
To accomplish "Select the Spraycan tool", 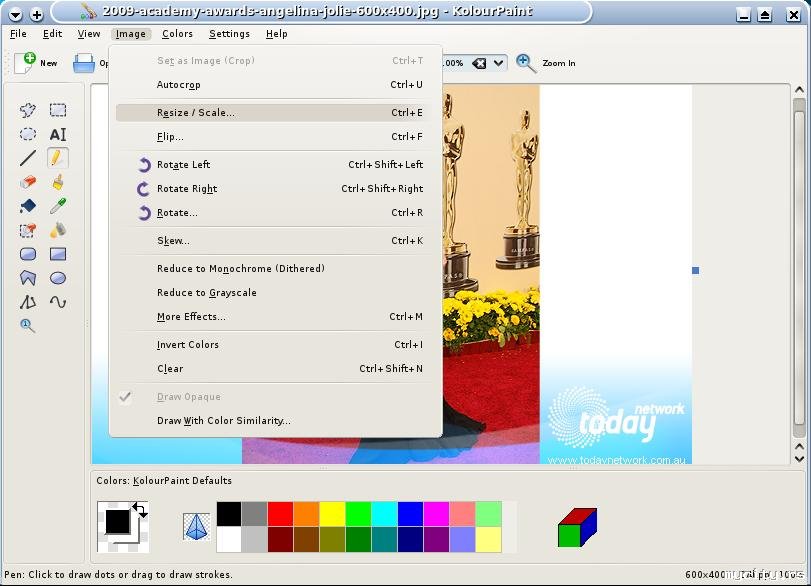I will (58, 230).
